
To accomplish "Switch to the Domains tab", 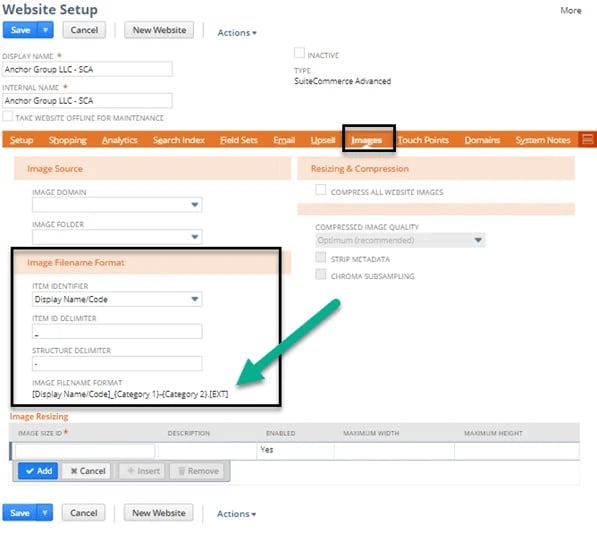I will 482,140.
